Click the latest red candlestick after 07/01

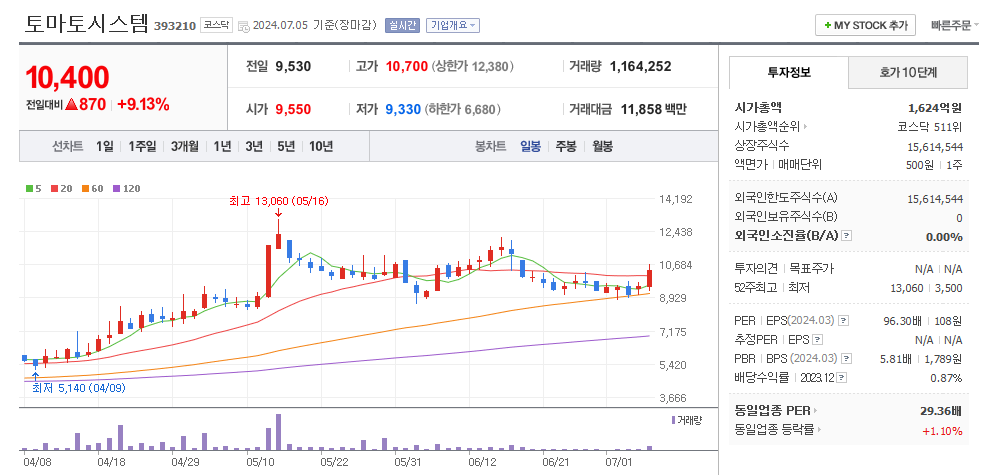point(649,278)
